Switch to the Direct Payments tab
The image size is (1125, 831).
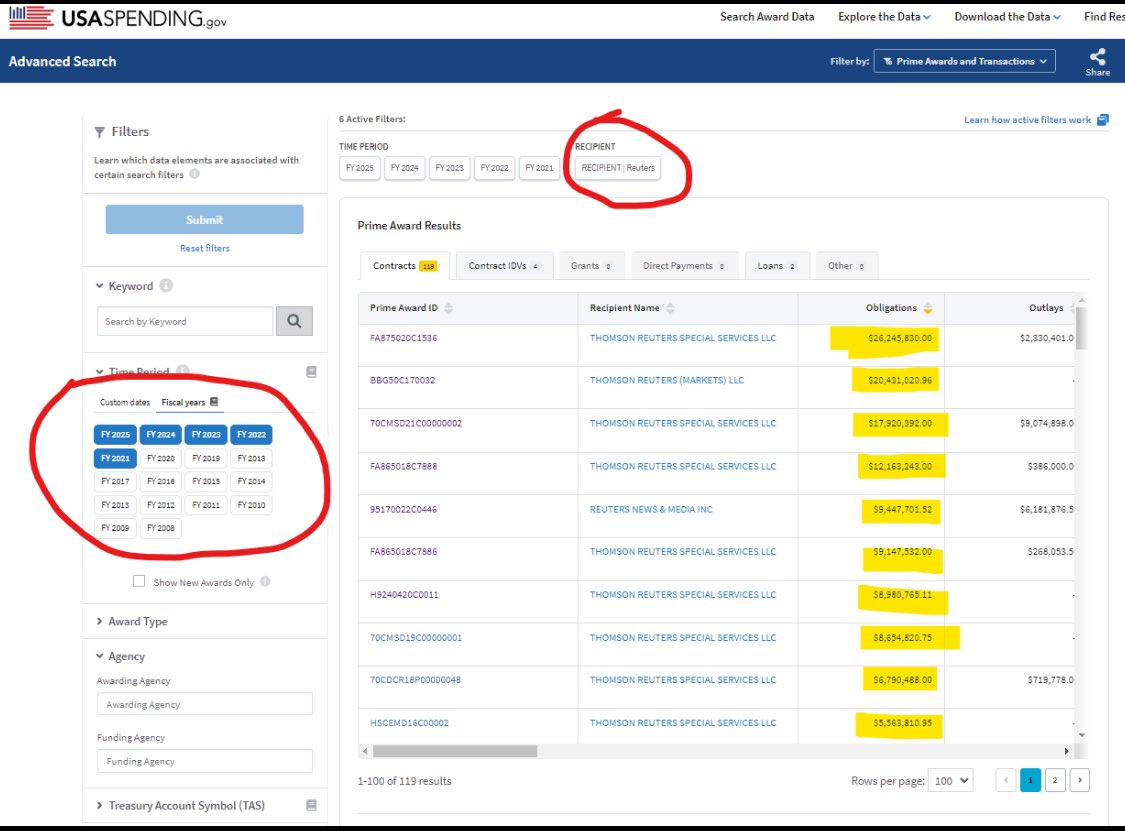(684, 266)
